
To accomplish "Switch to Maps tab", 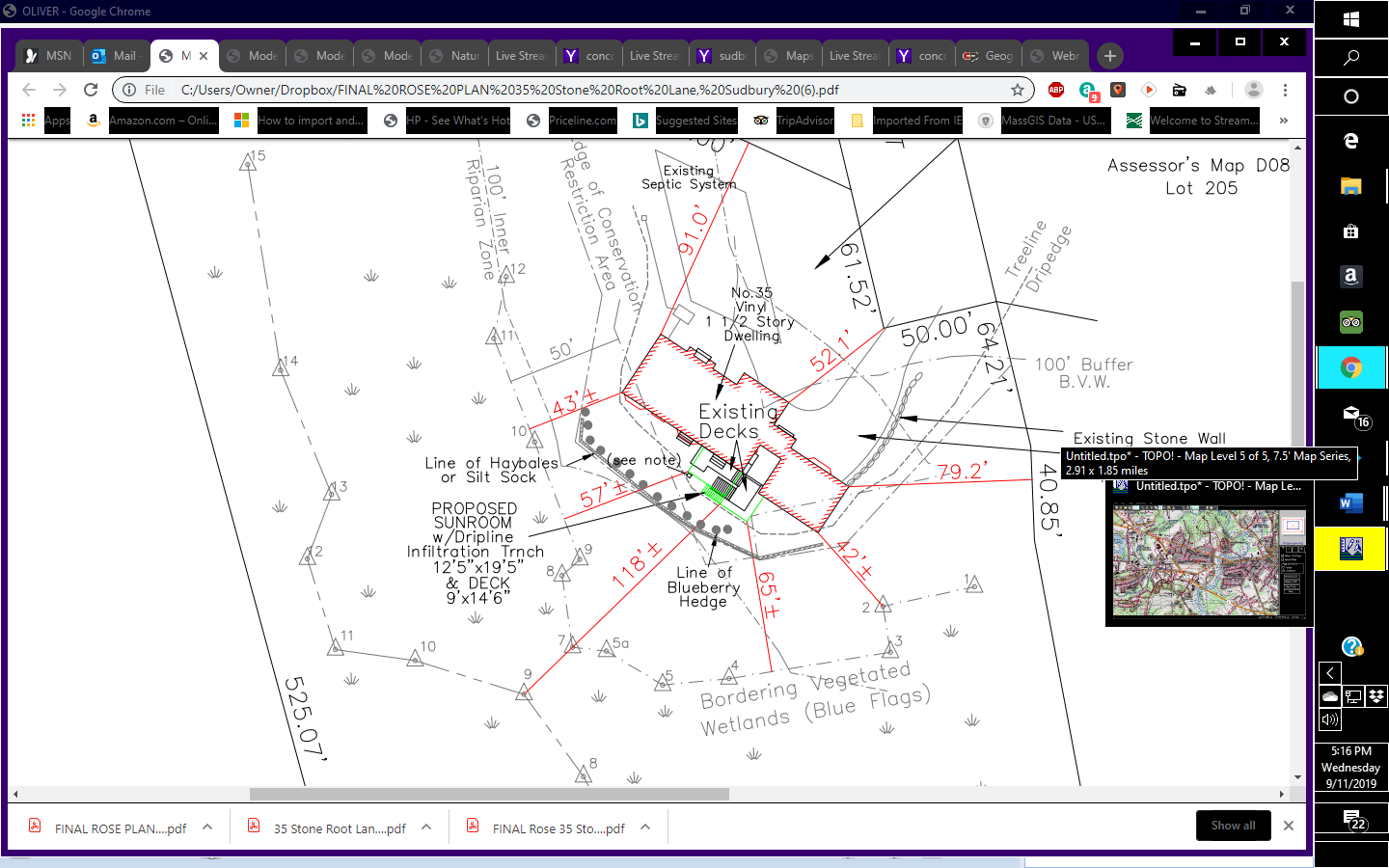I will [789, 56].
